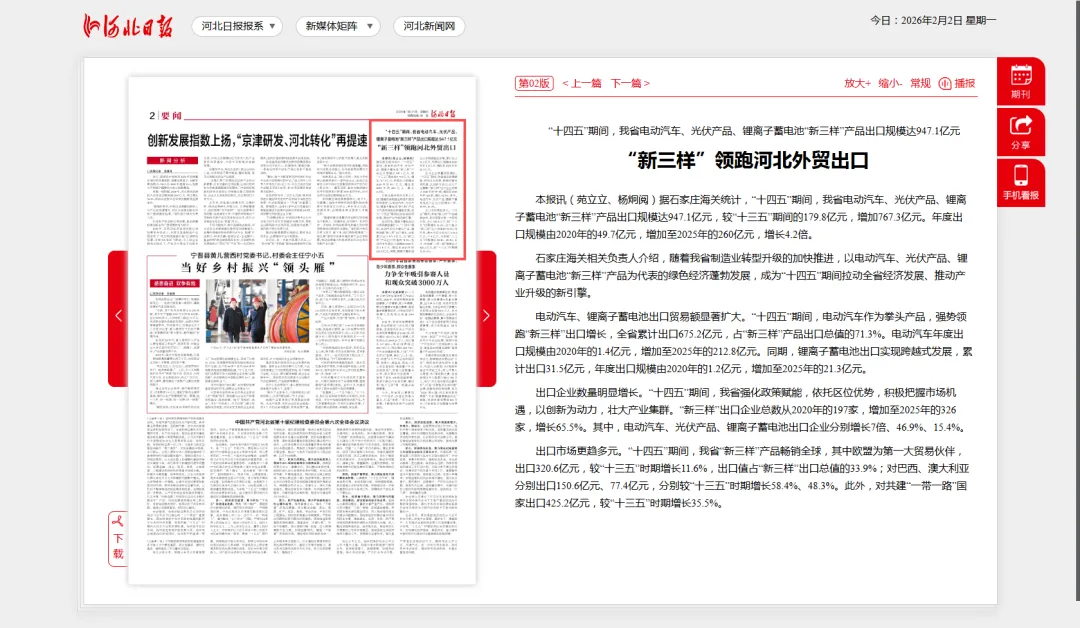1080x628 pixels.
Task: Select highlighted 新三样 article on page thumbnail
Action: [418, 190]
